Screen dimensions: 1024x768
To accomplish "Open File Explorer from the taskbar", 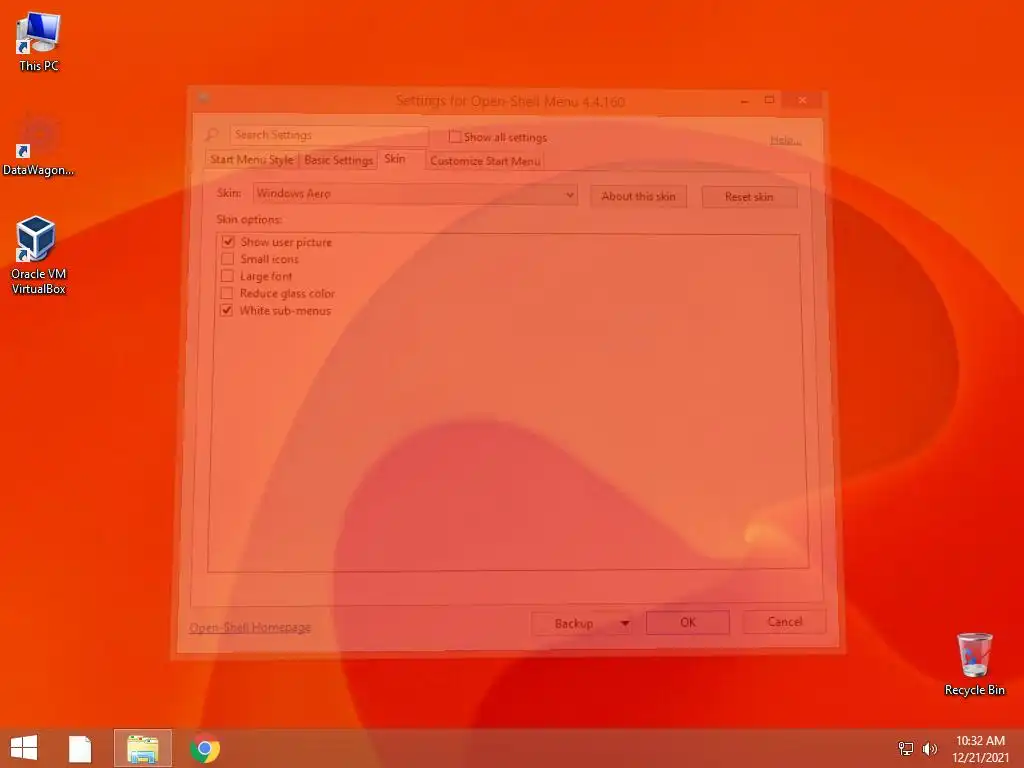I will pos(142,748).
